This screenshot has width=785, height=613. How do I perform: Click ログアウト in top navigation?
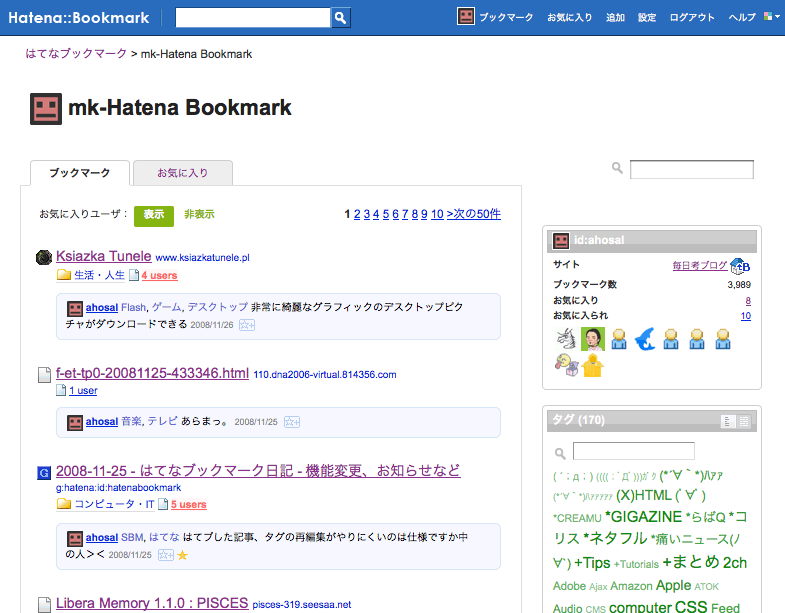[x=692, y=17]
